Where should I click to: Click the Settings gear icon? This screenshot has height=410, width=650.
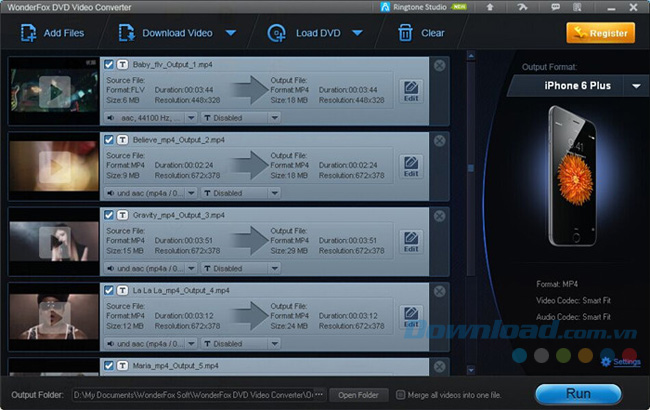(x=606, y=362)
